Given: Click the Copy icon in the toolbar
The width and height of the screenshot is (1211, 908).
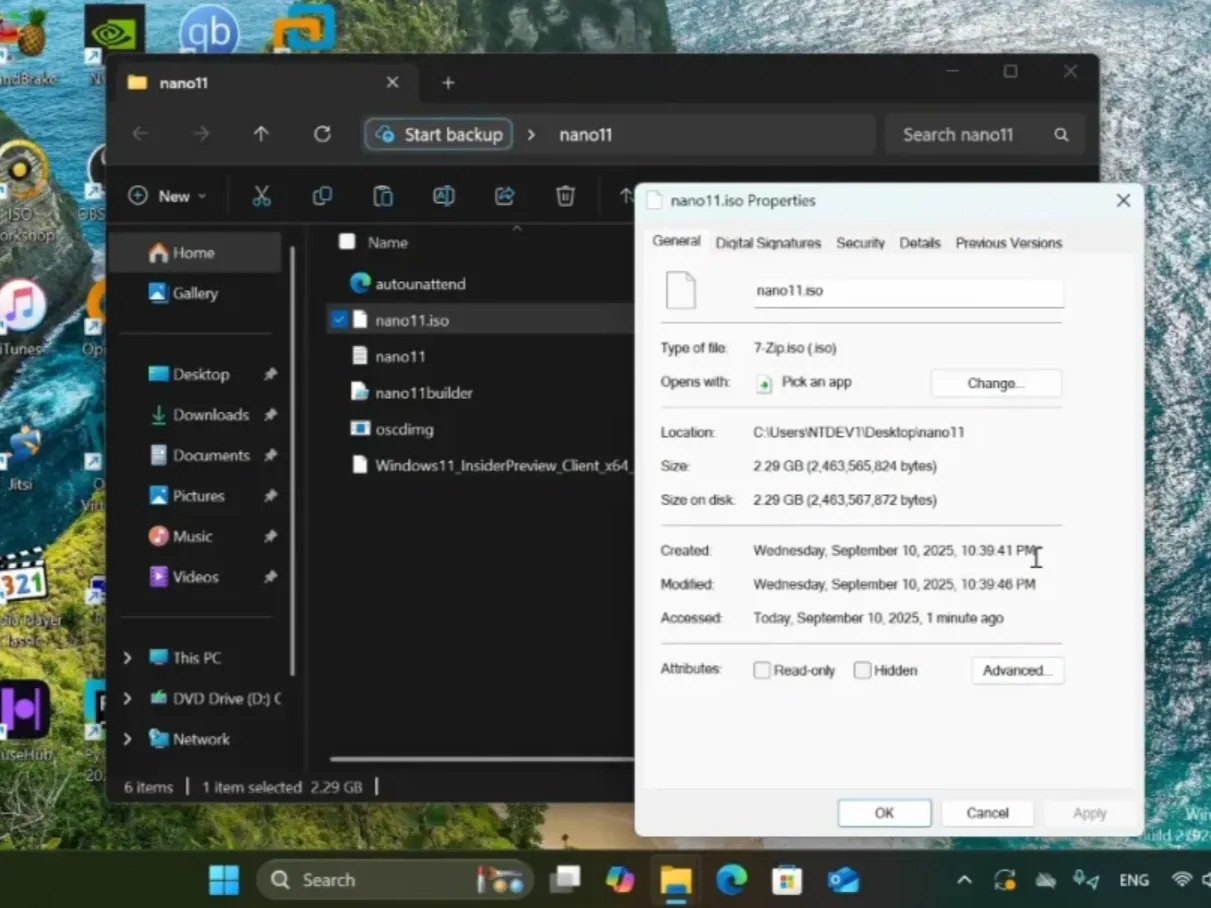Looking at the screenshot, I should click(322, 196).
